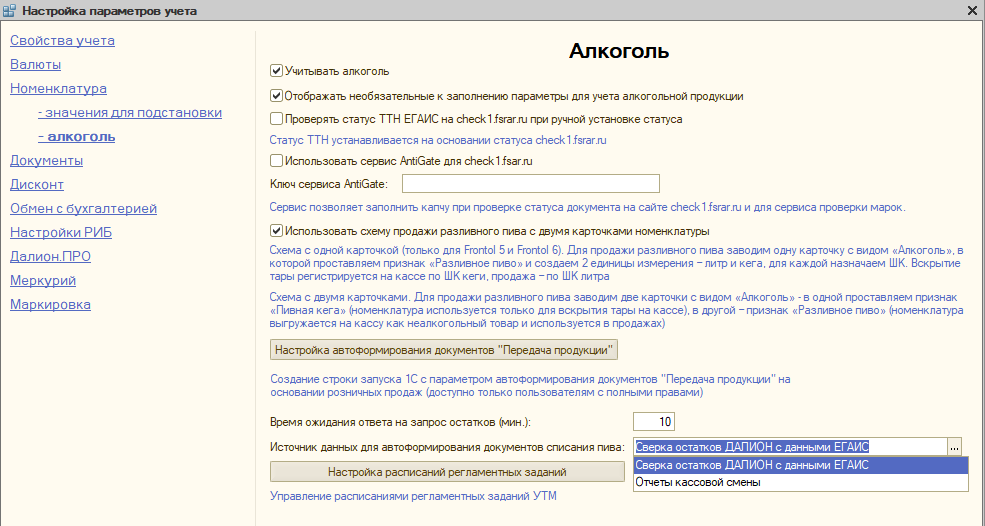Click the ellipsis button of источник данных
The image size is (985, 526).
point(954,447)
